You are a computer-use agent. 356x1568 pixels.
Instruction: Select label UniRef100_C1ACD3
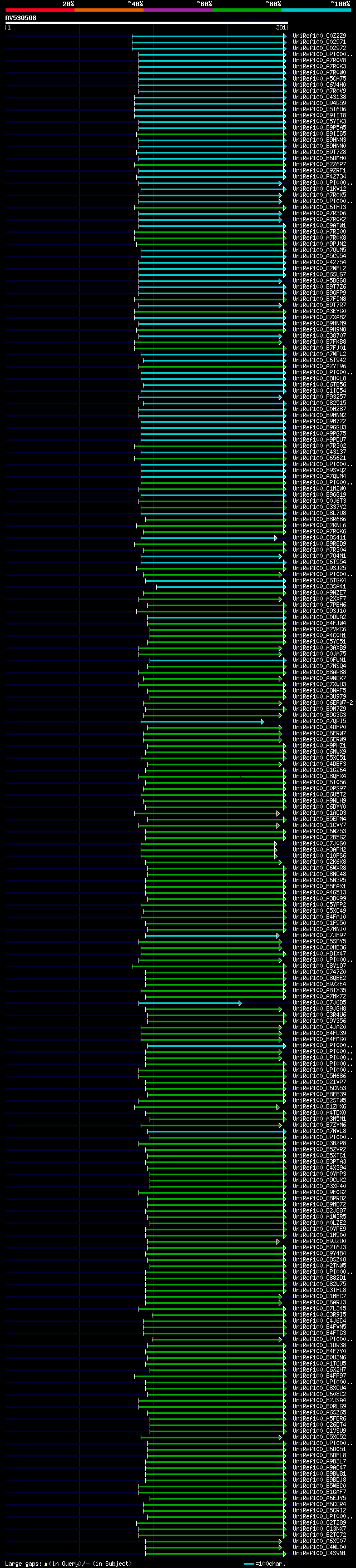[x=319, y=813]
